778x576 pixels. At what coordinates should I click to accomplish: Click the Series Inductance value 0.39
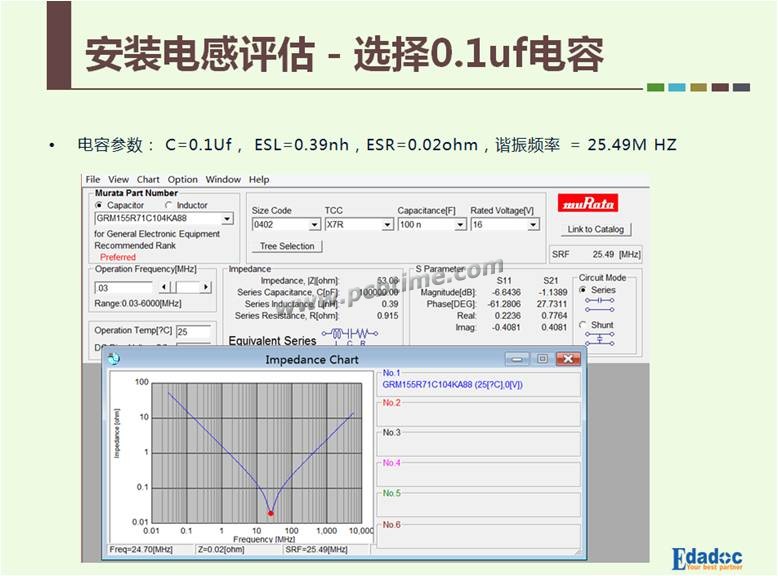(x=390, y=304)
